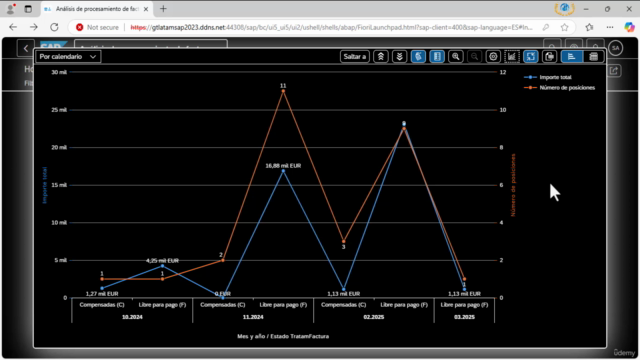Open the chart type selector icon

512,57
